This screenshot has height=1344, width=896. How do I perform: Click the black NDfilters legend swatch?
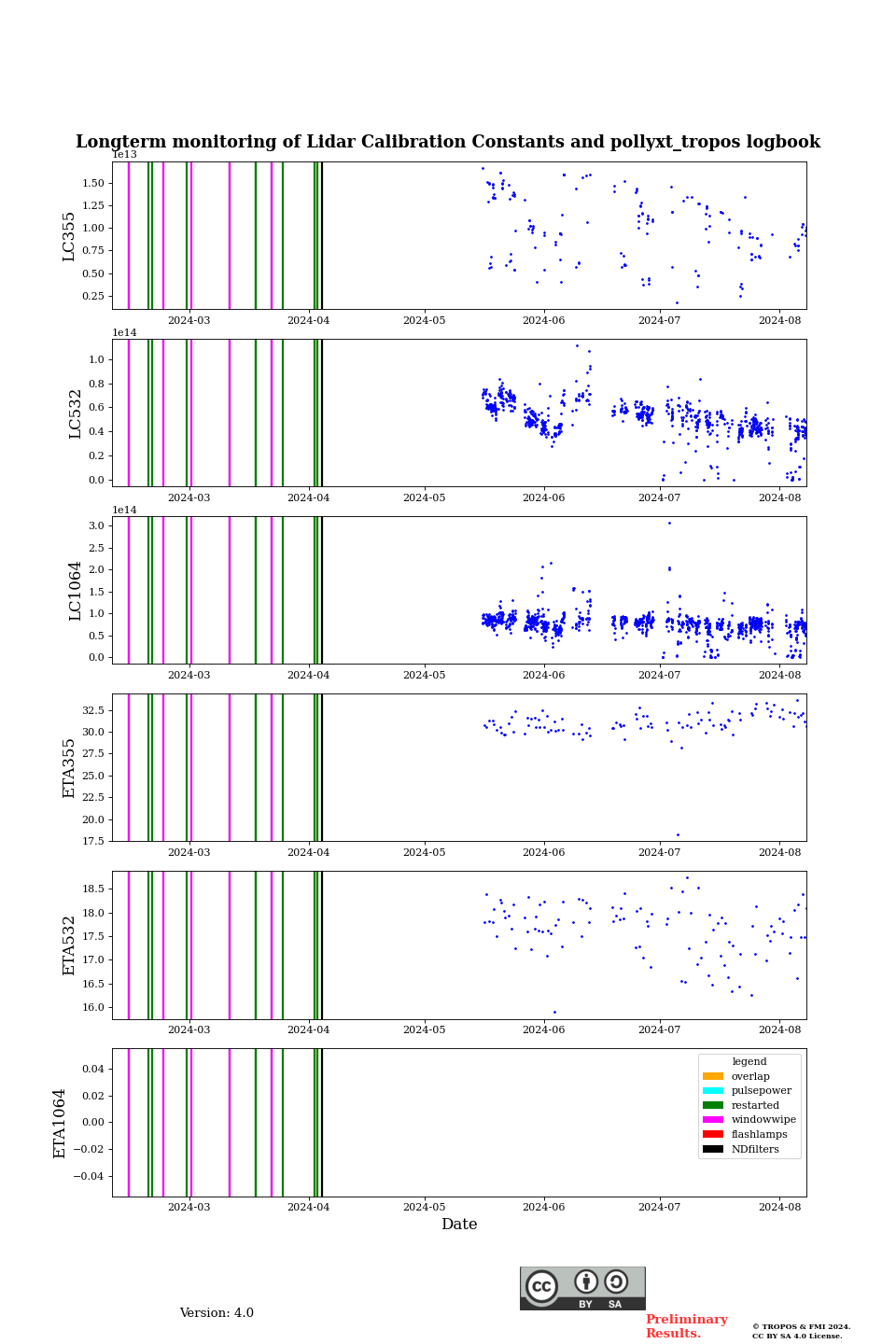tap(713, 1149)
